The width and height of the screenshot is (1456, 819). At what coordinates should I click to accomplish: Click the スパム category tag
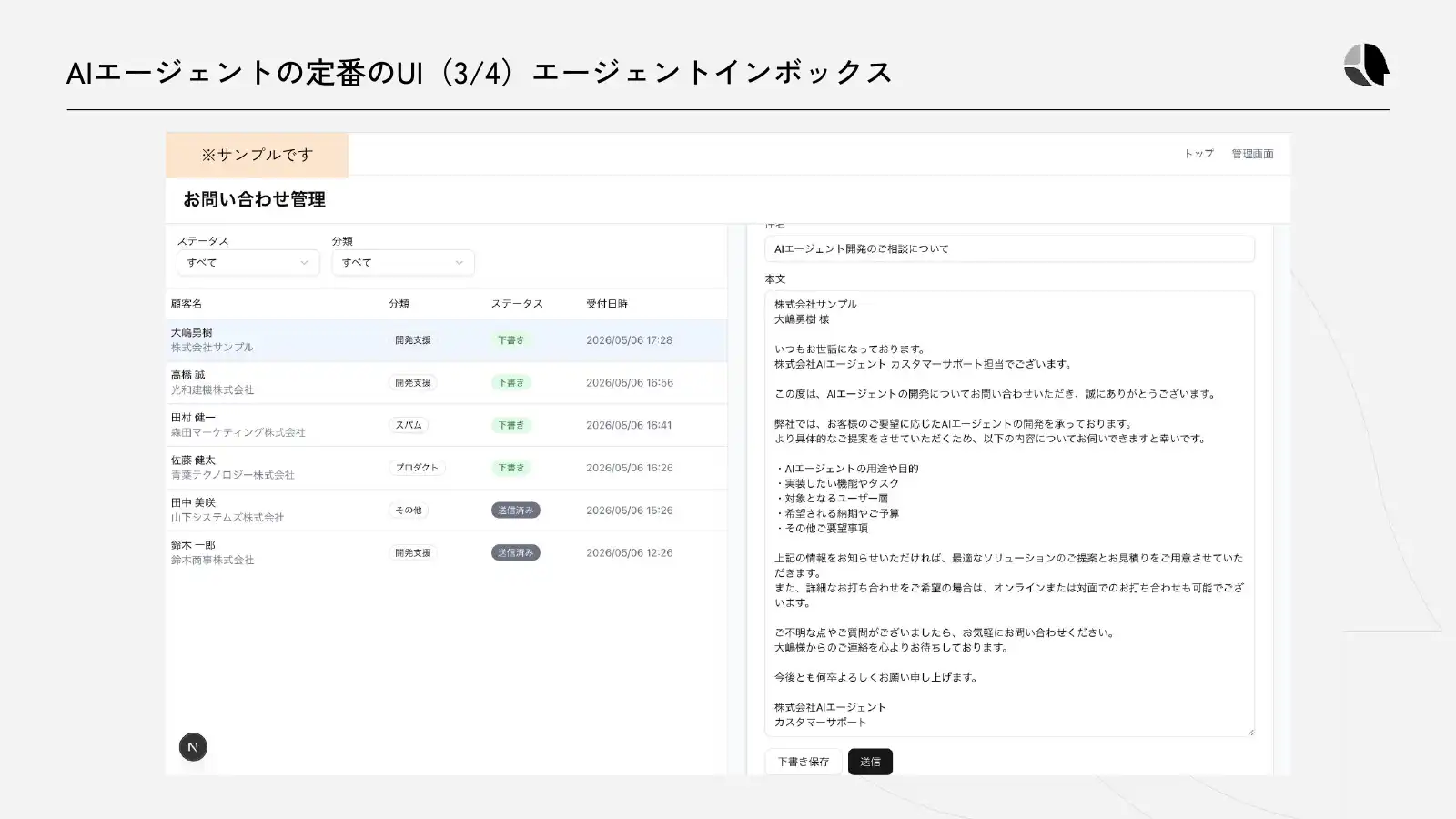coord(409,425)
